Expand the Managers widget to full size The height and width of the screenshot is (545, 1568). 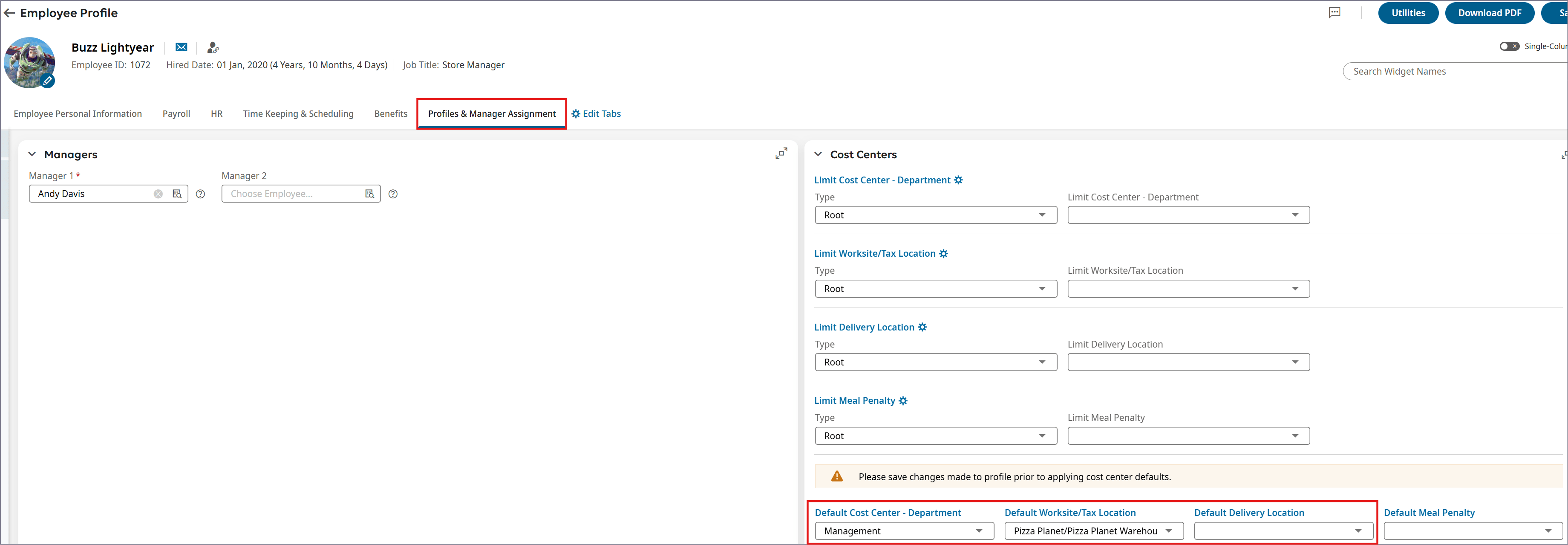click(x=781, y=154)
